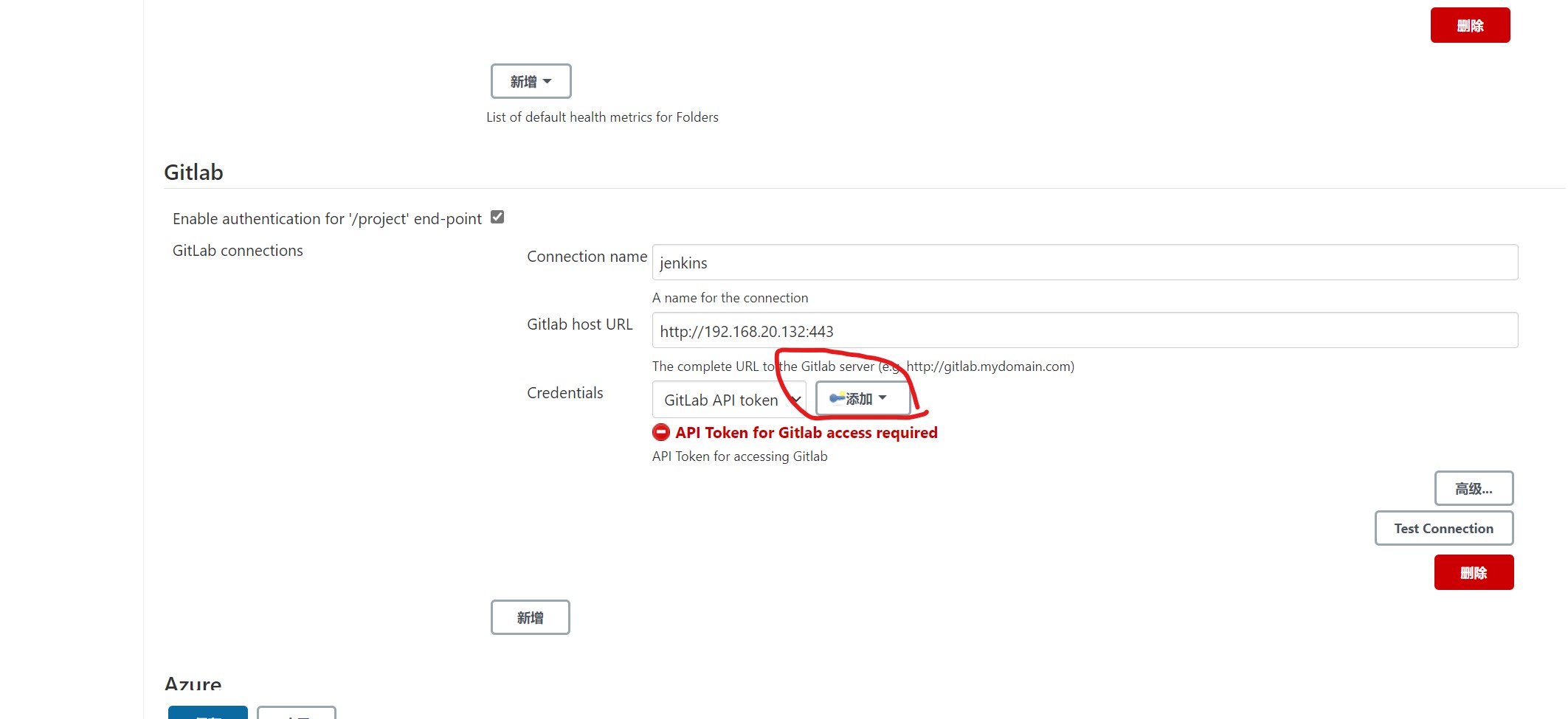The height and width of the screenshot is (719, 1568).
Task: Click the caret arrow on the top 新增 button
Action: click(548, 82)
